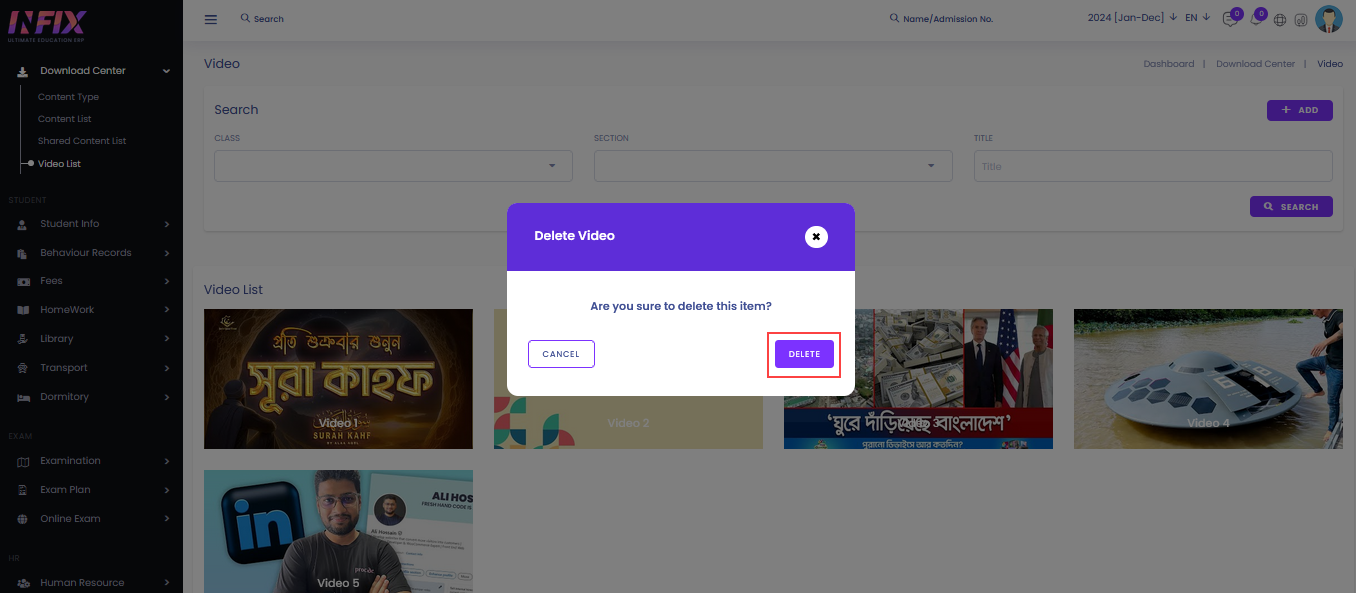Screen dimensions: 1356x593
Task: Click the reports chart icon in header
Action: 1301,20
